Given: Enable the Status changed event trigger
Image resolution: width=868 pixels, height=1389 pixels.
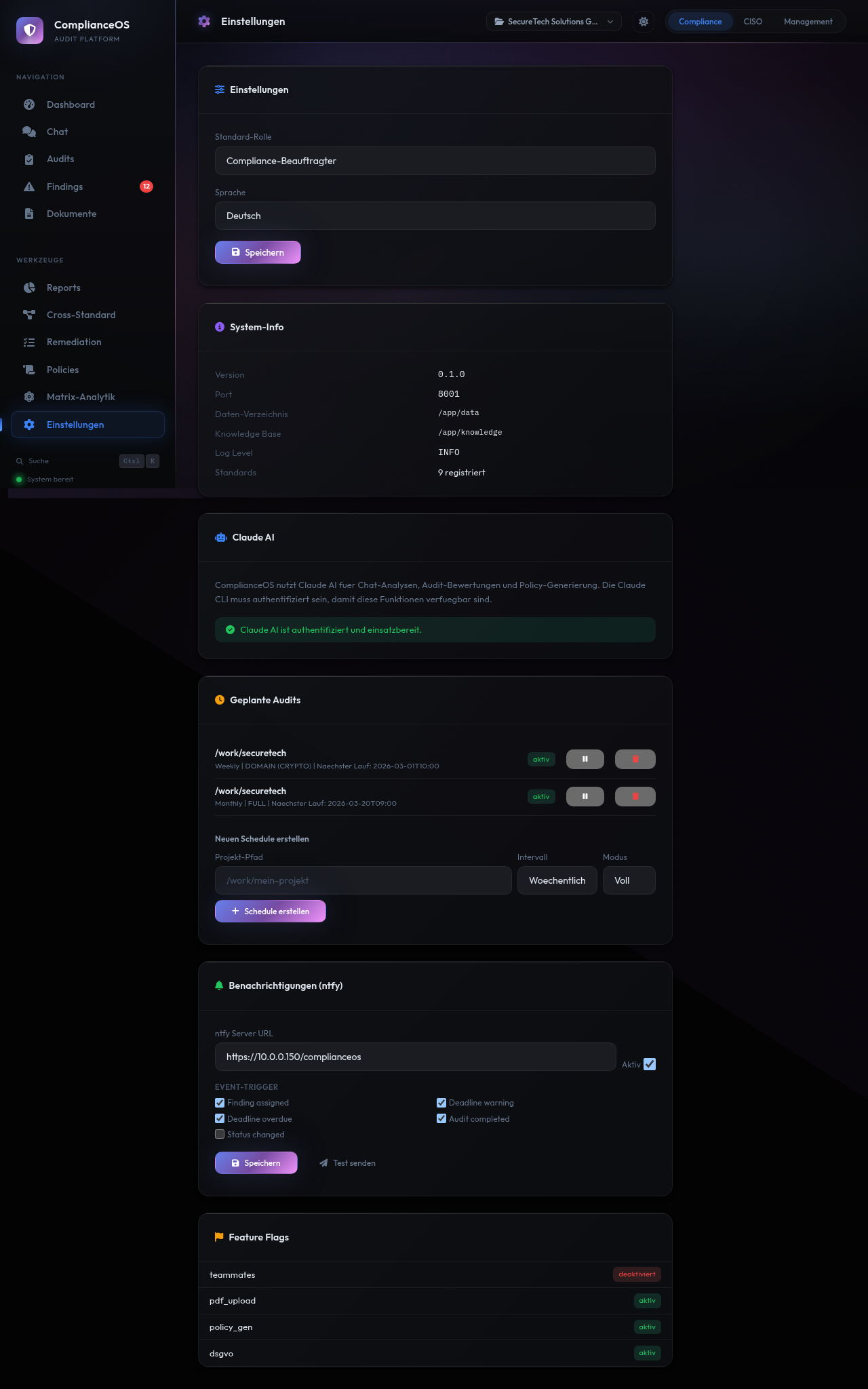Looking at the screenshot, I should [220, 1134].
